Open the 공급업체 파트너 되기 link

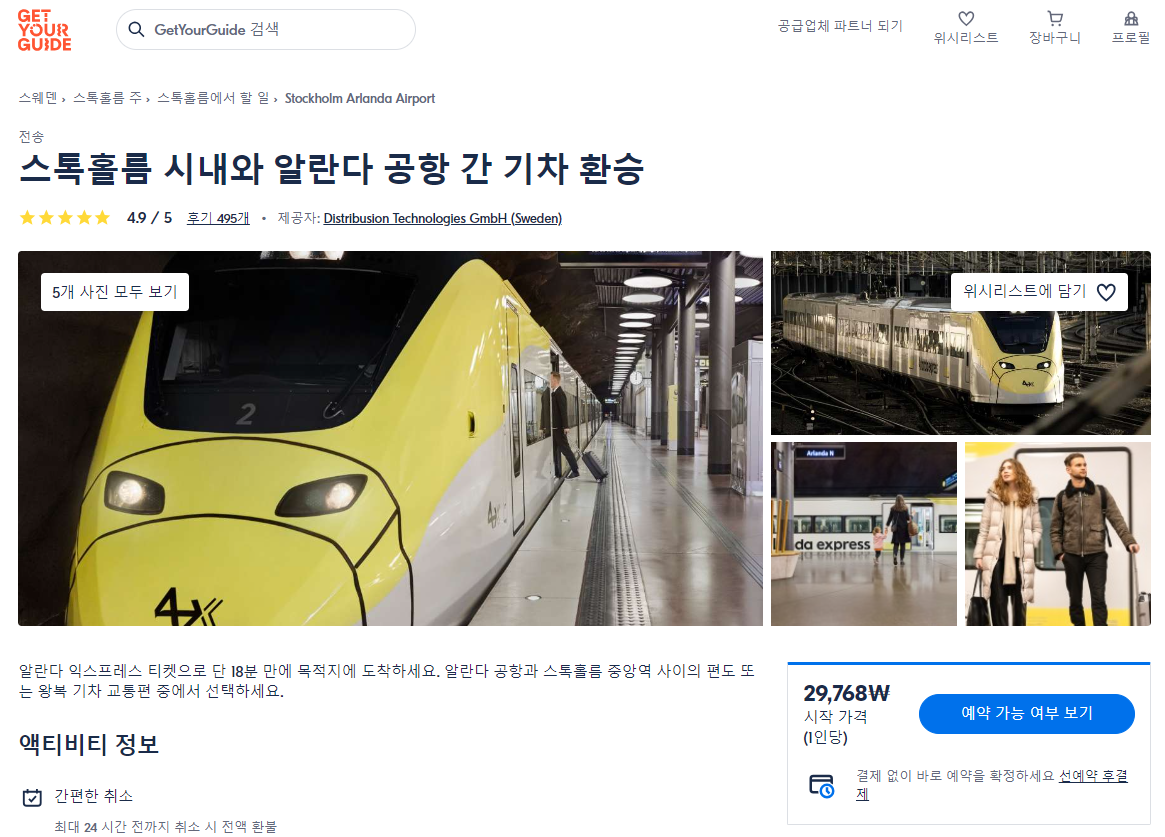[840, 26]
